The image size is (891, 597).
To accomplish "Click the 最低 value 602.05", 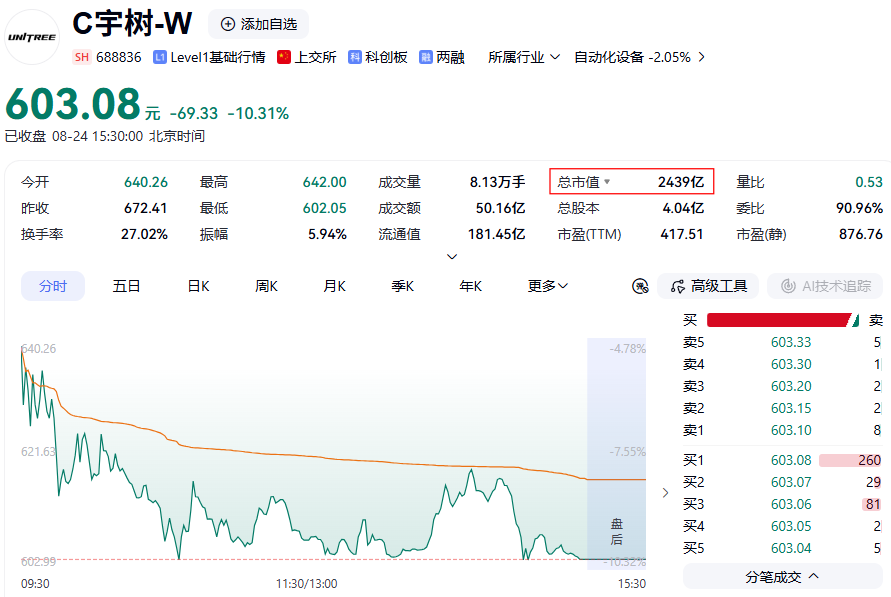I will pos(324,208).
